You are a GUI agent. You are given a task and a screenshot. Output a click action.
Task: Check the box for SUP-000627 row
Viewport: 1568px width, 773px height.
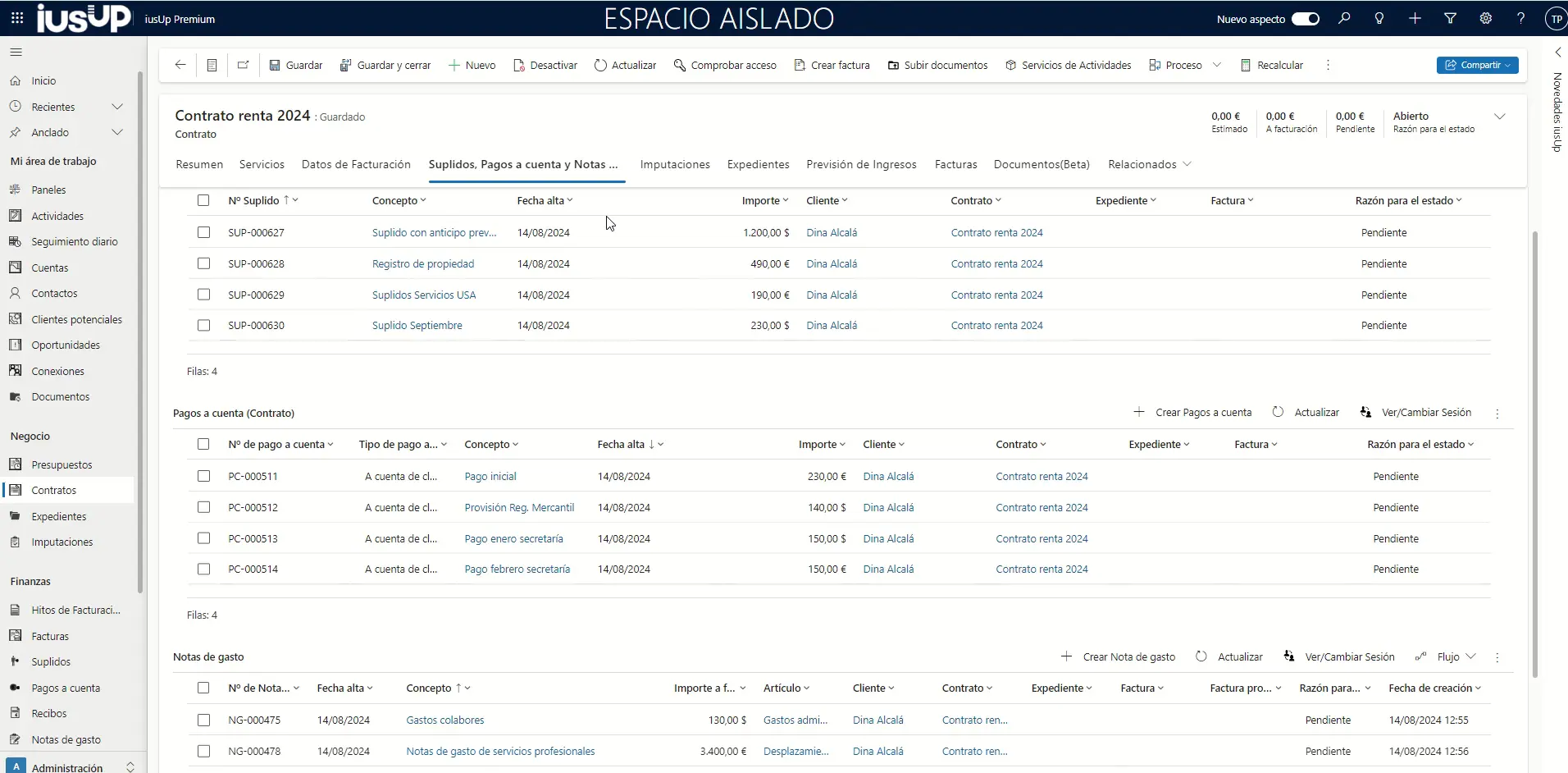coord(203,232)
